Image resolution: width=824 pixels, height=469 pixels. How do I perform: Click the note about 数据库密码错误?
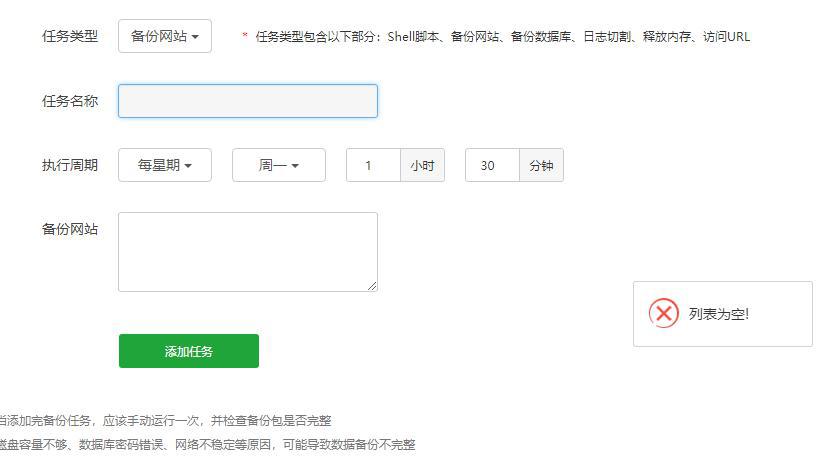tap(207, 445)
